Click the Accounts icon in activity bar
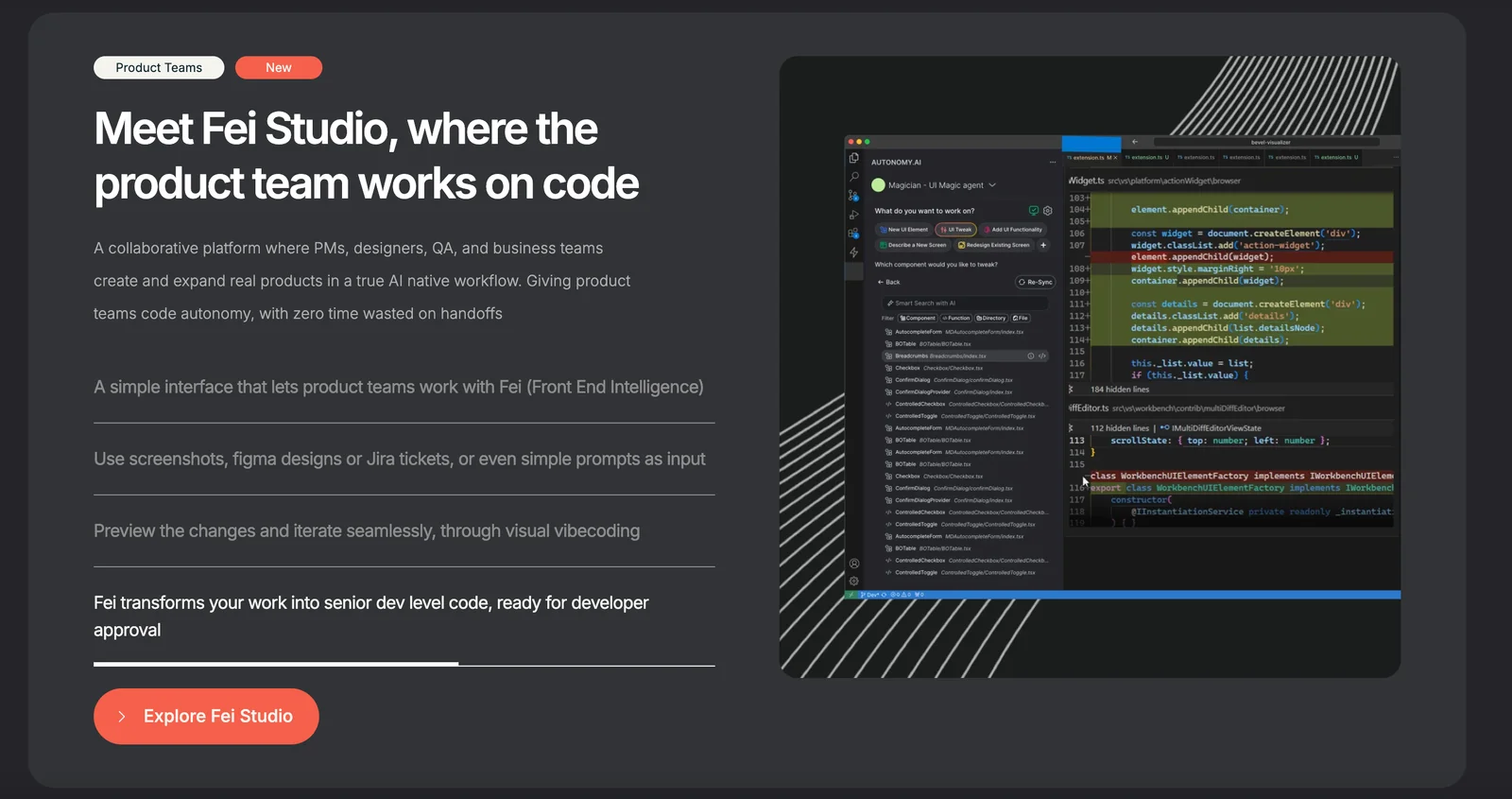1512x799 pixels. [854, 564]
